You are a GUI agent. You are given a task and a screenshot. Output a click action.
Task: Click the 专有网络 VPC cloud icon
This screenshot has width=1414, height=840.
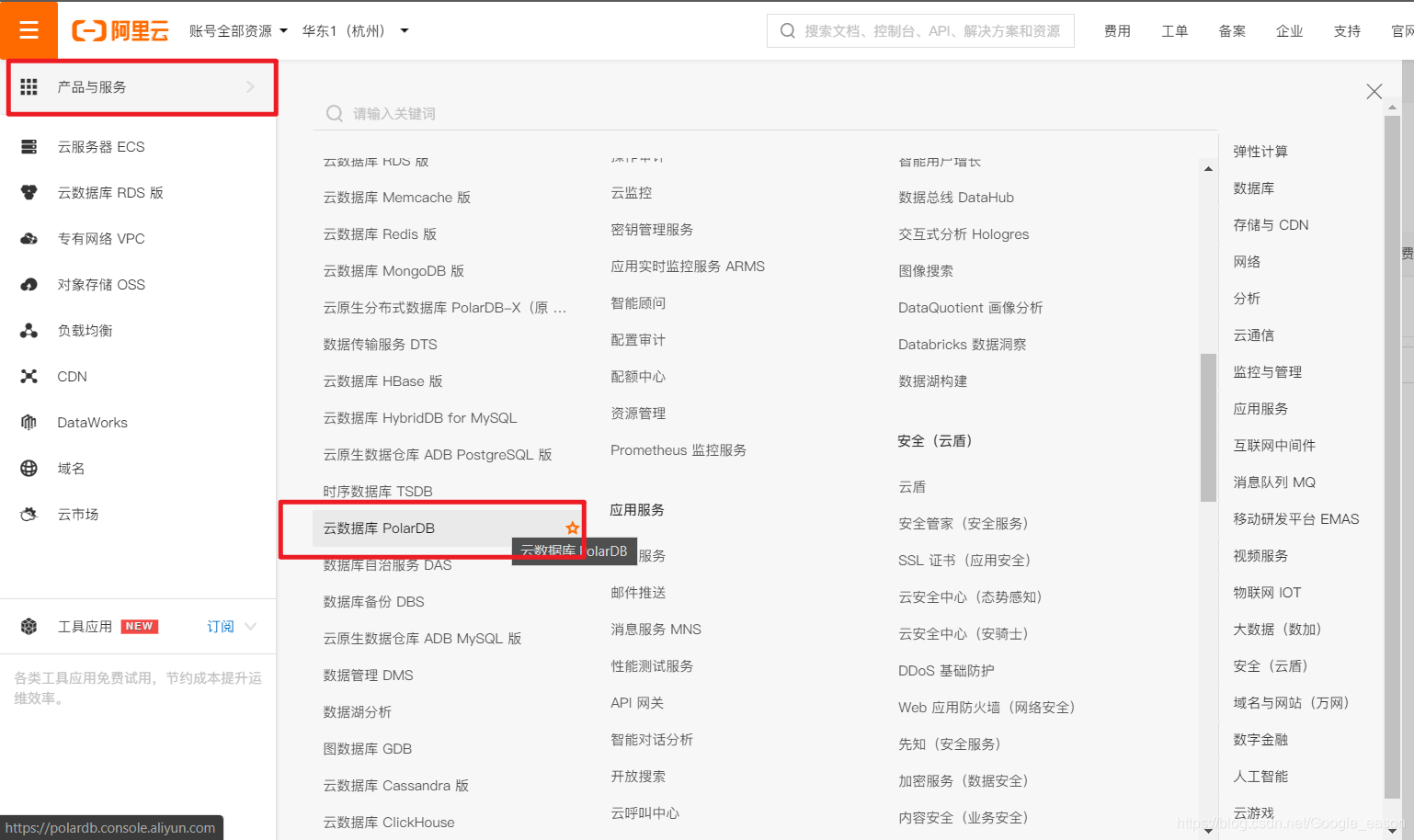pyautogui.click(x=29, y=239)
